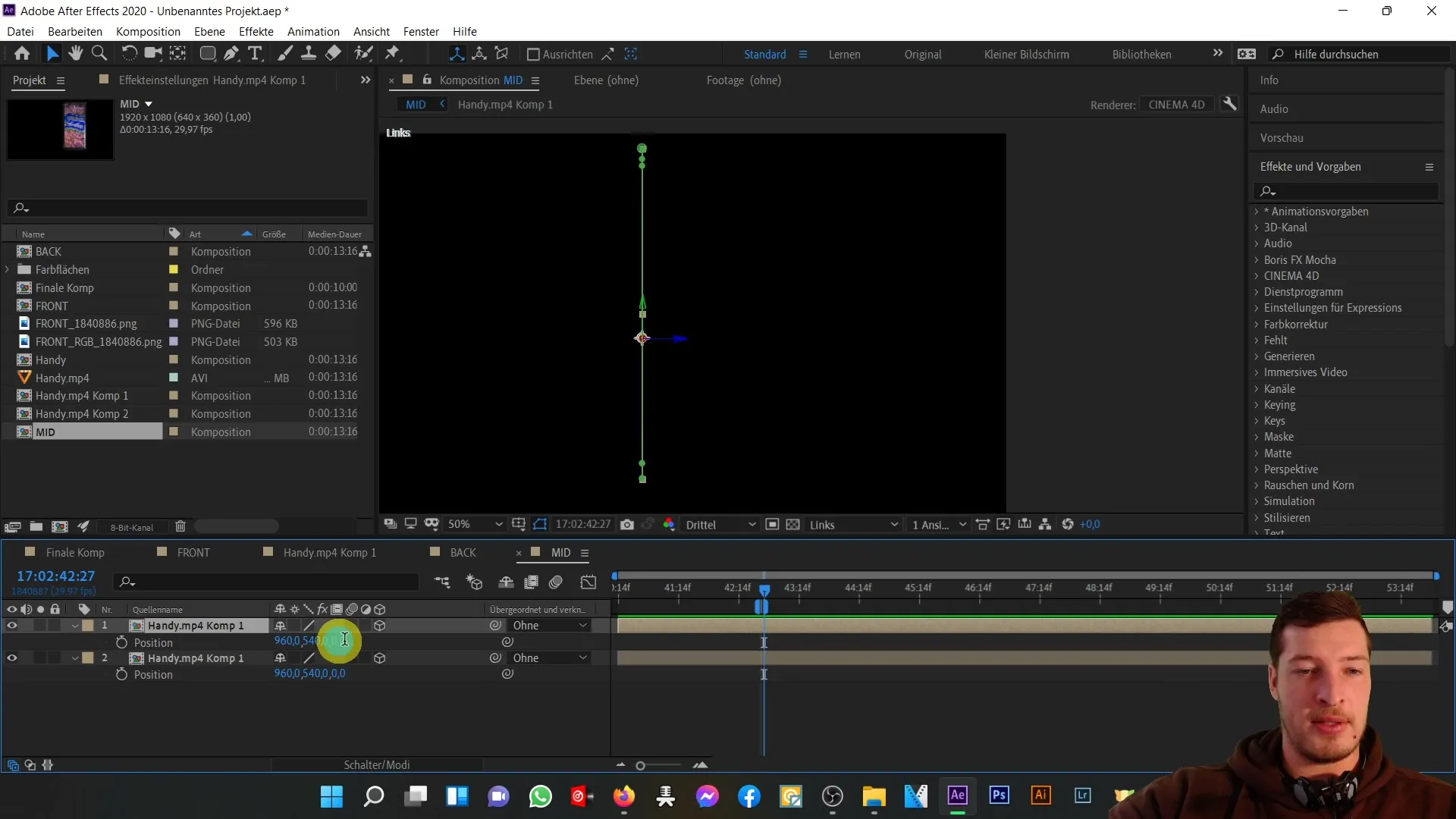This screenshot has height=819, width=1456.
Task: Expand the FRONT composition in project panel
Action: coord(8,305)
